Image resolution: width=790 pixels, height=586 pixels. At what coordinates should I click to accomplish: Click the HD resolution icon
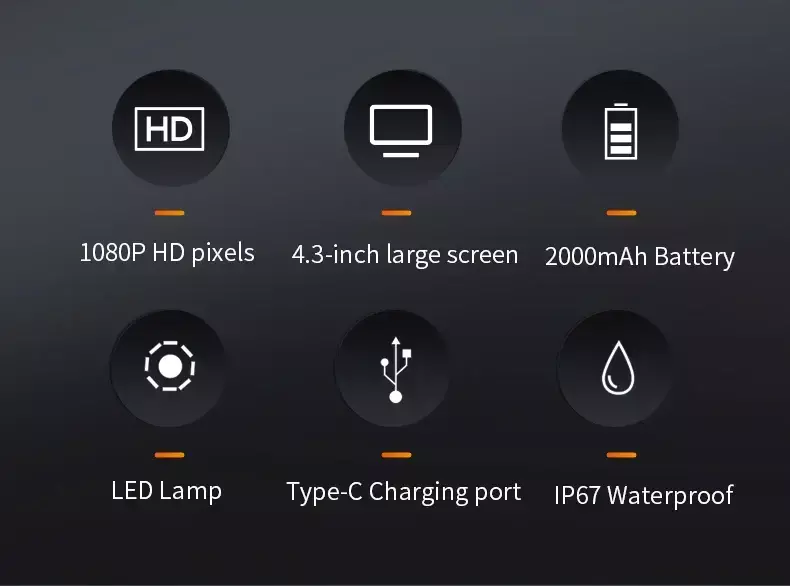pyautogui.click(x=169, y=129)
